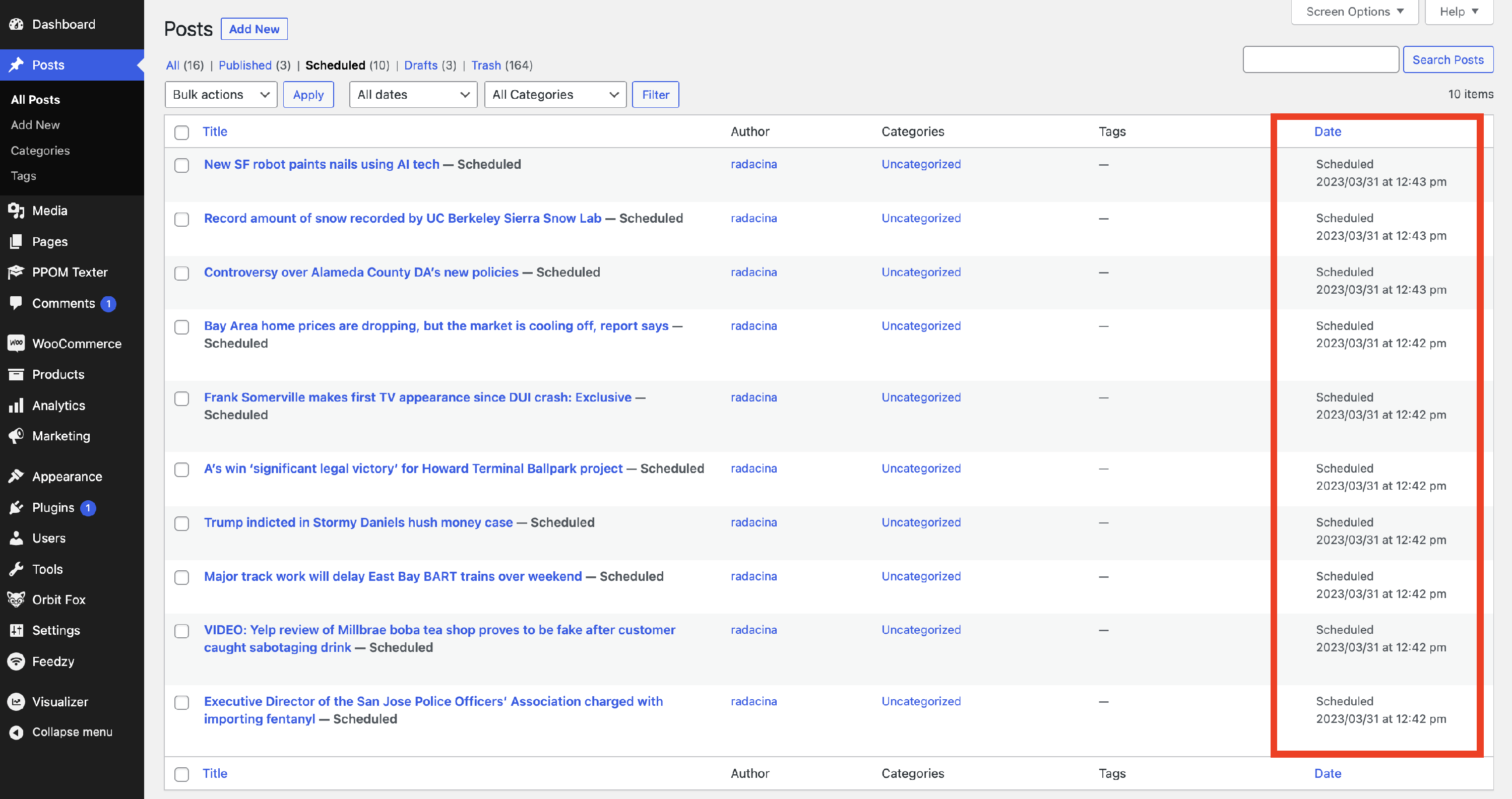Click the WooCommerce icon in sidebar
The height and width of the screenshot is (799, 1512).
[x=16, y=343]
